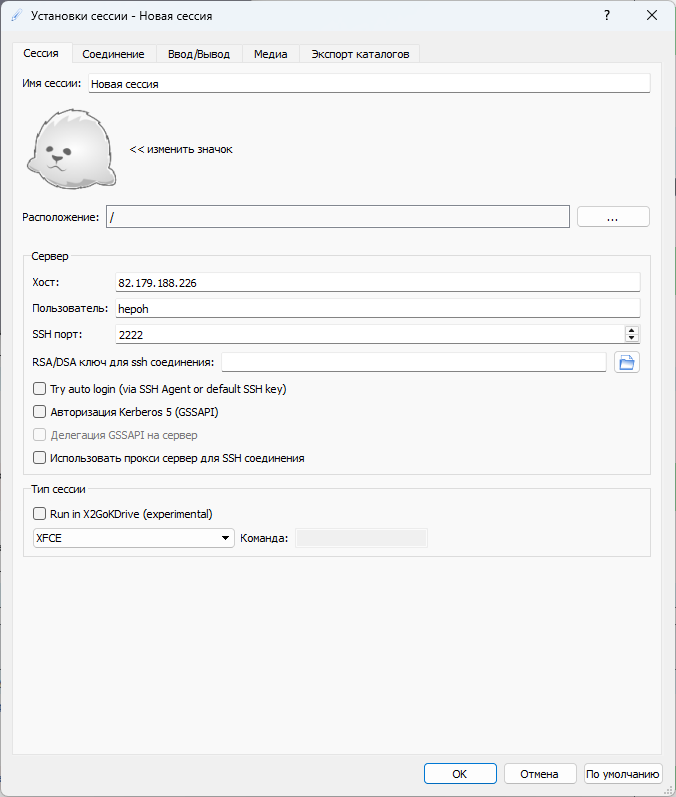Switch to the Соединение tab
Viewport: 676px width, 797px height.
click(113, 54)
